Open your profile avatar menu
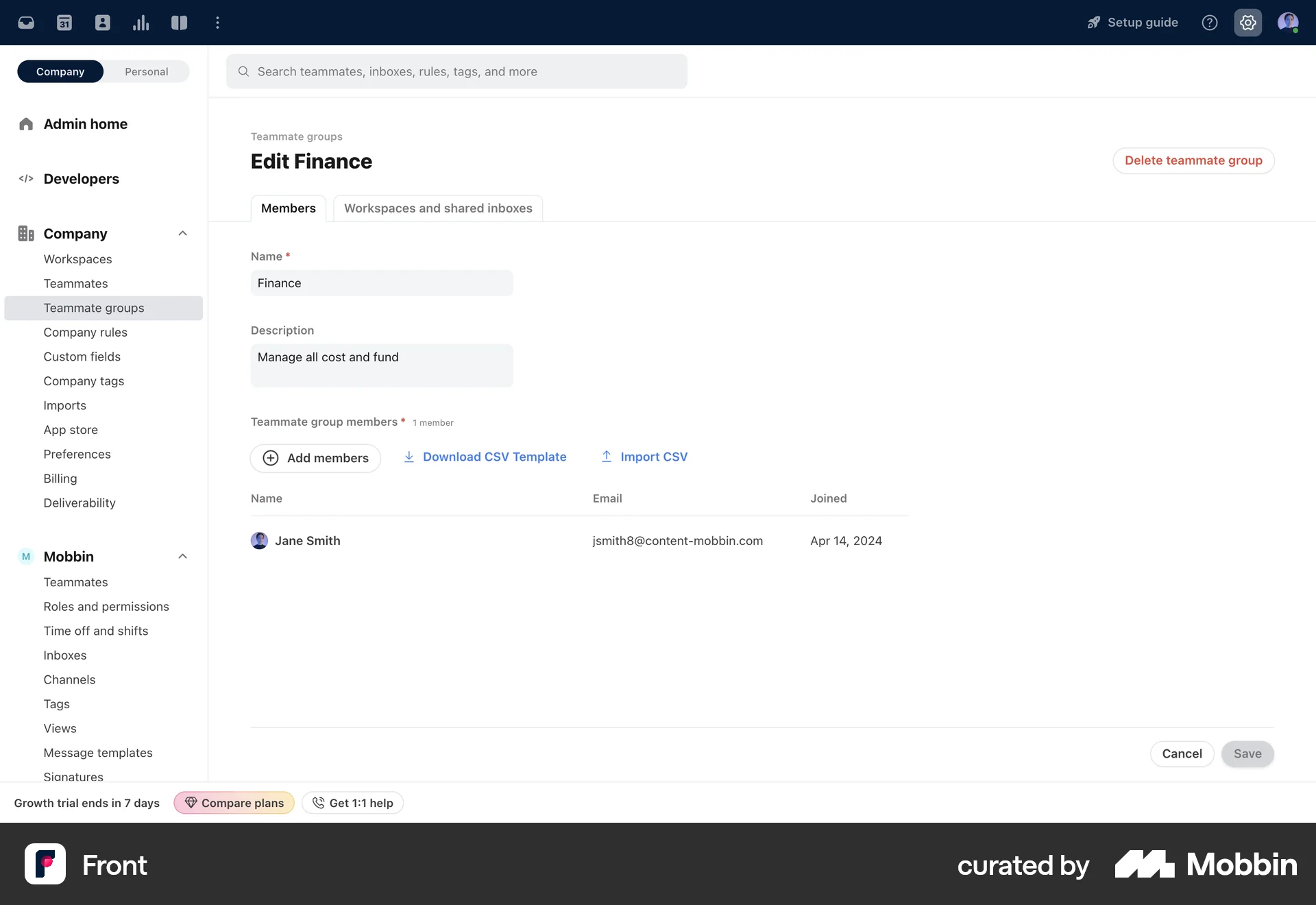1316x905 pixels. [x=1289, y=22]
